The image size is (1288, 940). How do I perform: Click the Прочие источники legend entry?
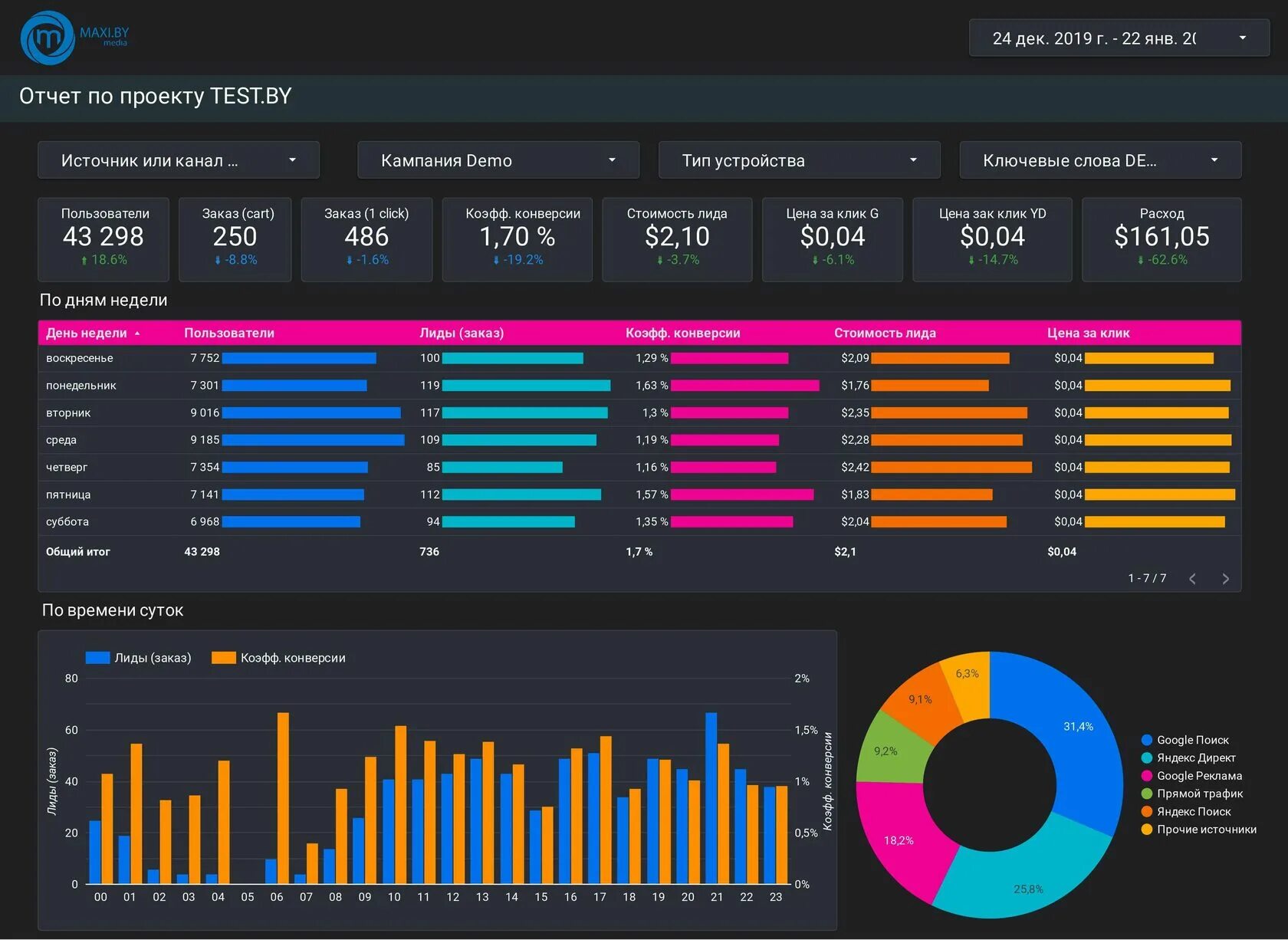pos(1199,829)
